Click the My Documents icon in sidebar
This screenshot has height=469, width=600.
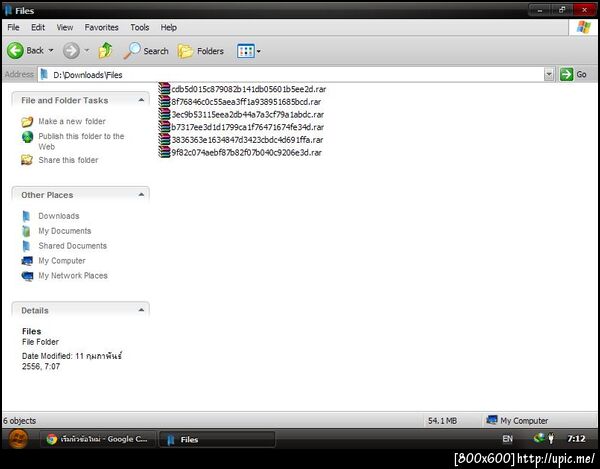click(26, 231)
